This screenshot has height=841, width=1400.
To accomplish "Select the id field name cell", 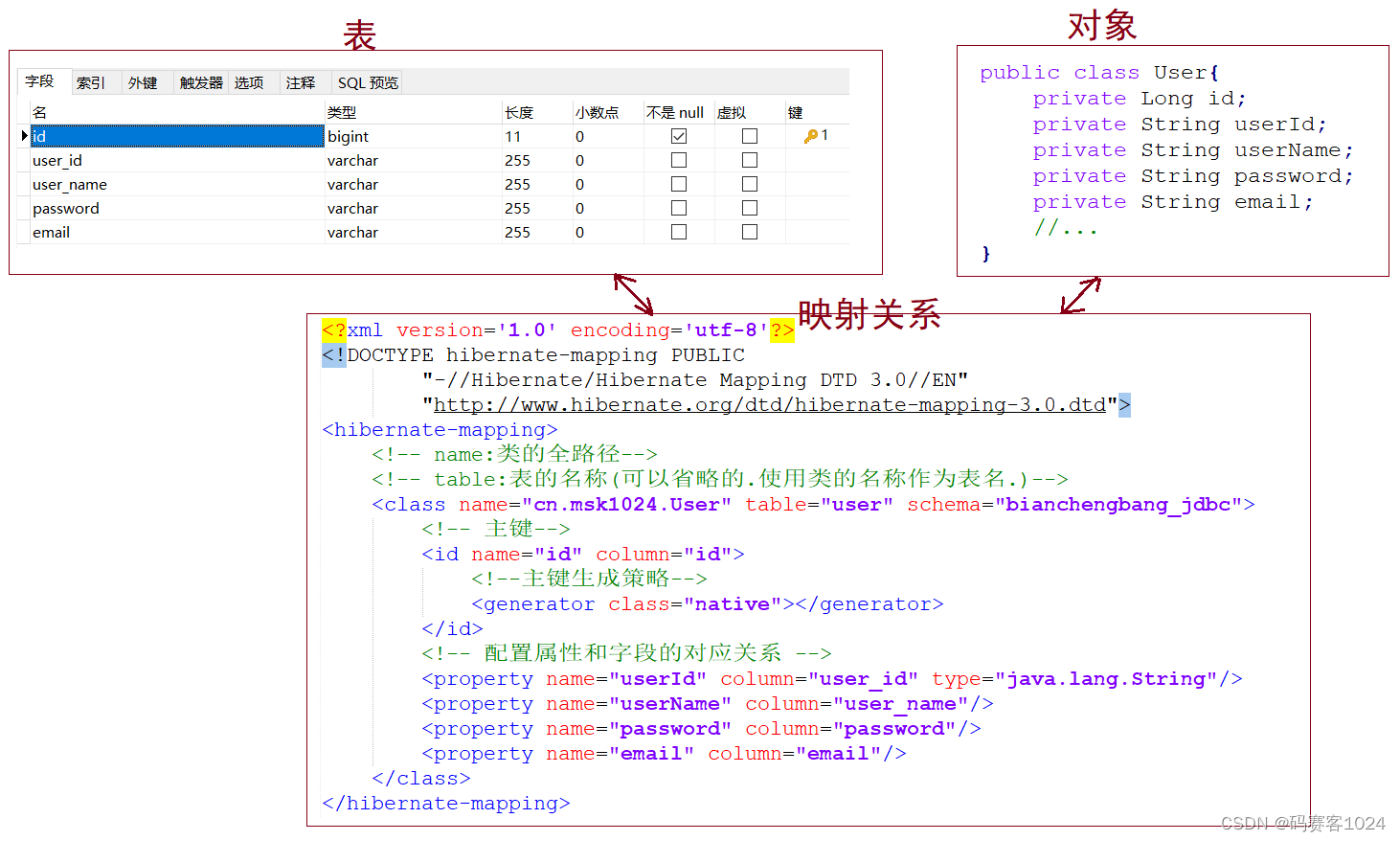I will pos(177,136).
